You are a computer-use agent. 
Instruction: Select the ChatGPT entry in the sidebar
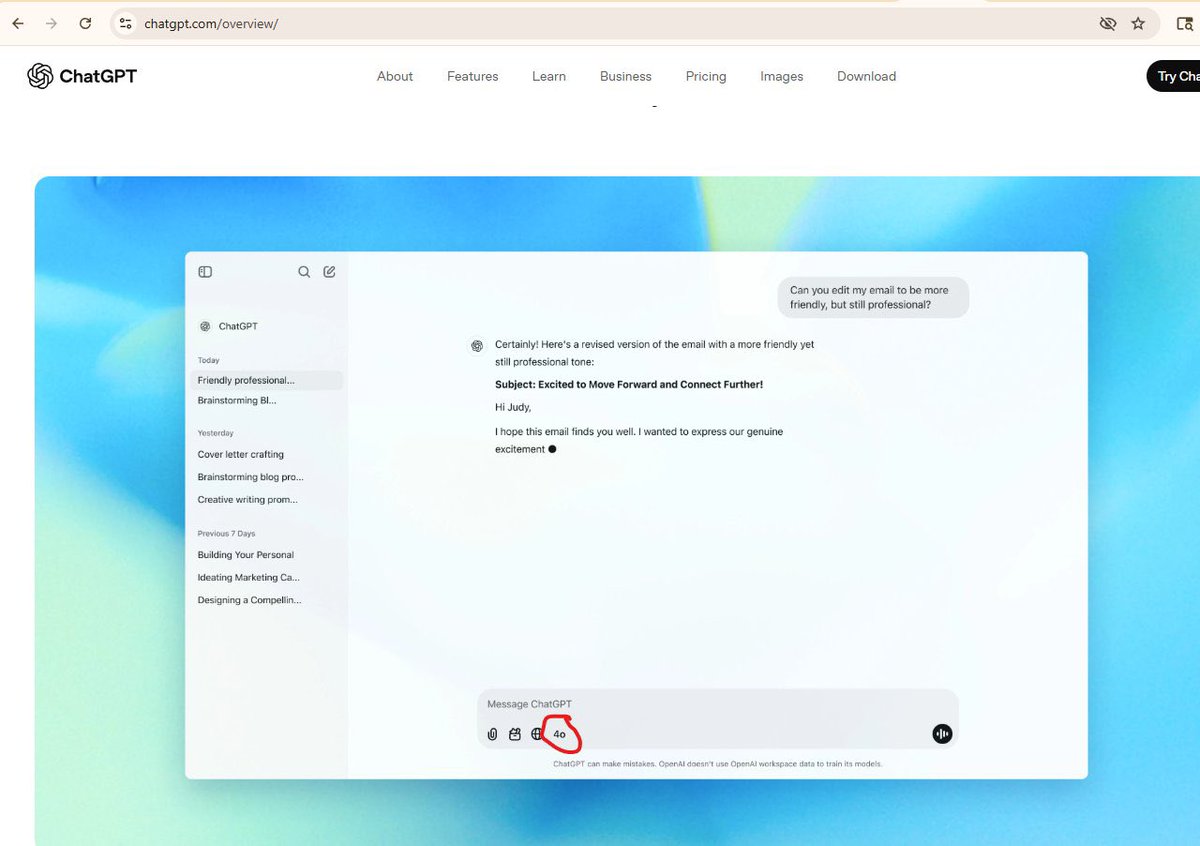pyautogui.click(x=229, y=326)
